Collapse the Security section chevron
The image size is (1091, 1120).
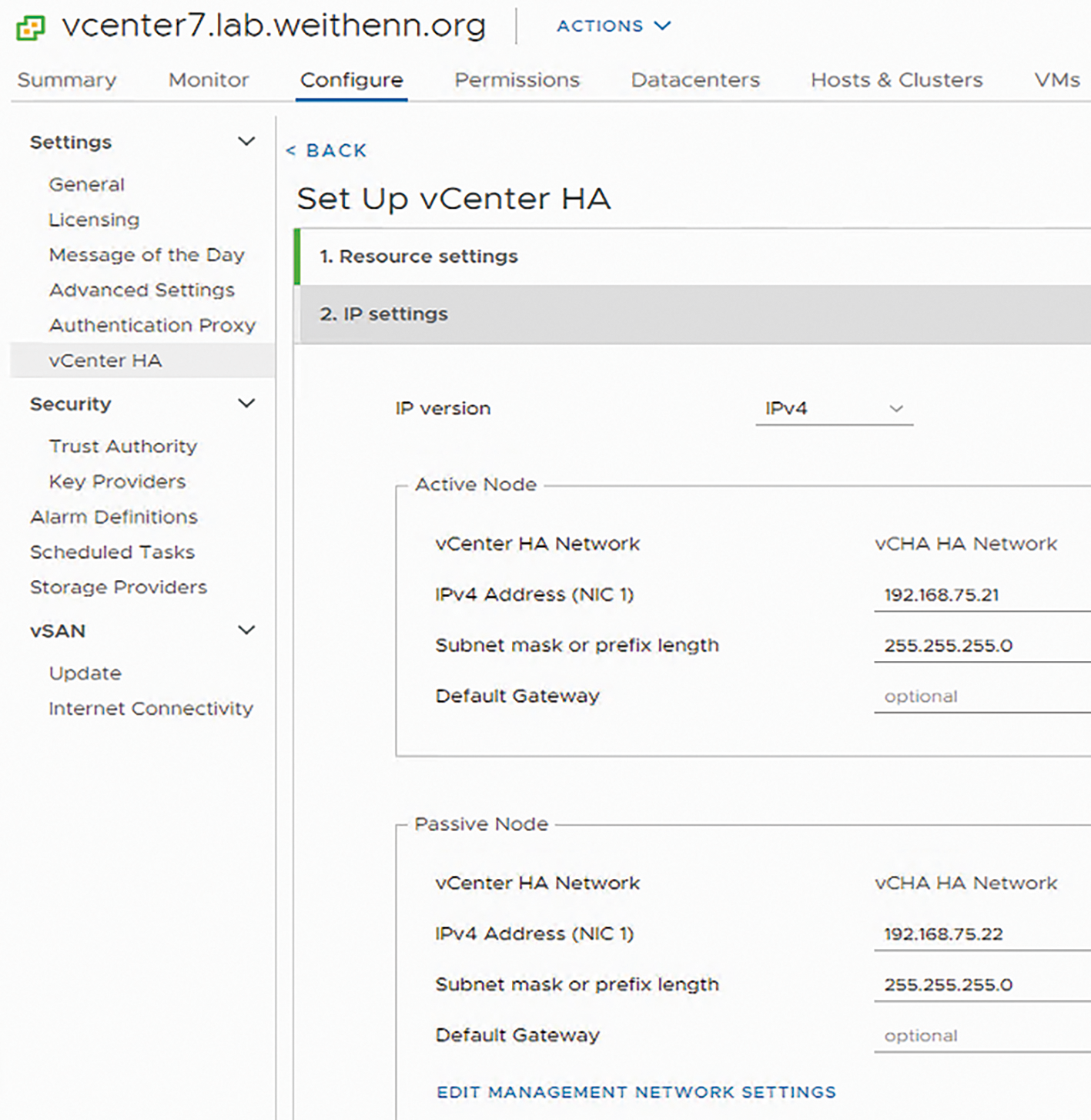pos(246,404)
